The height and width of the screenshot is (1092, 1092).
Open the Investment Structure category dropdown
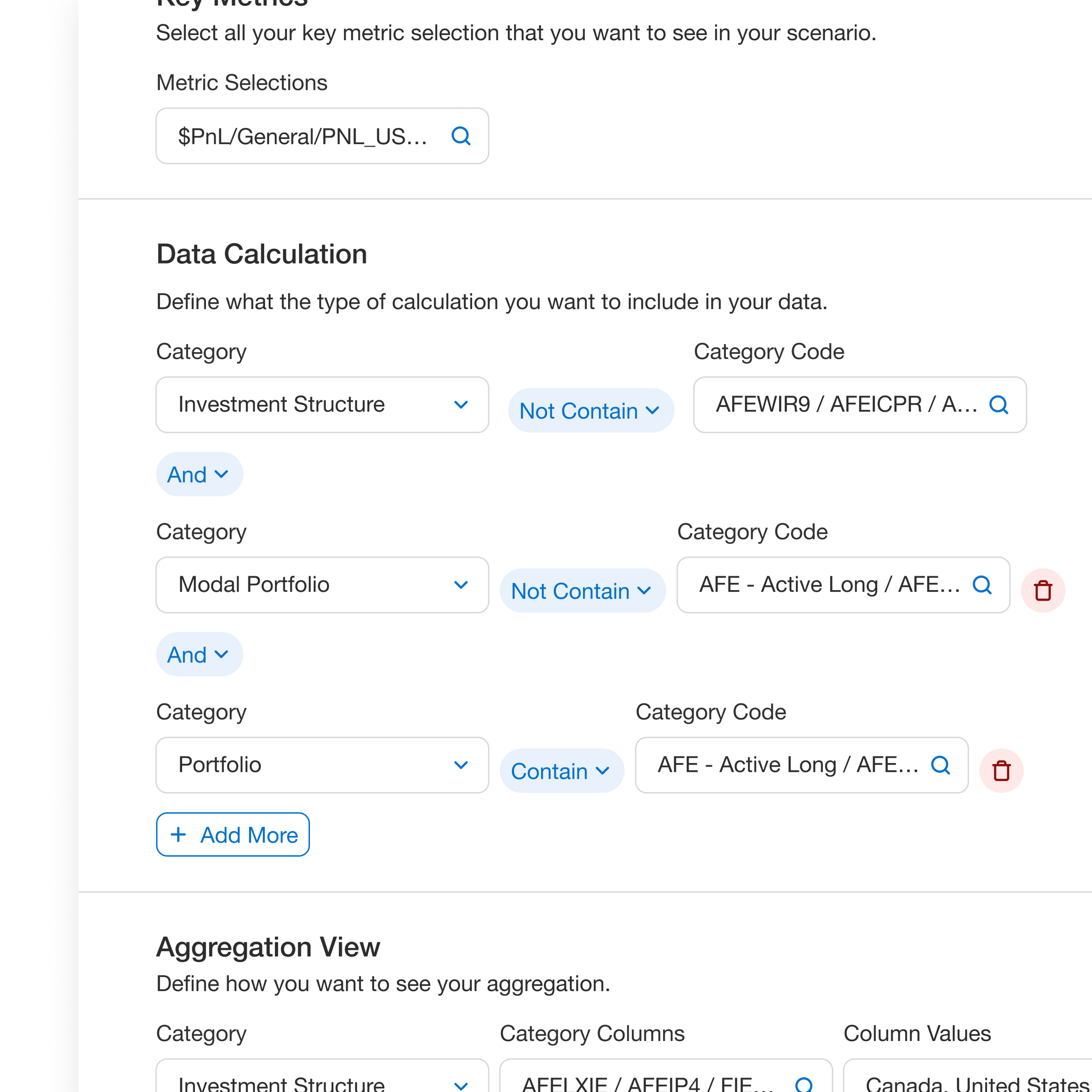[322, 405]
